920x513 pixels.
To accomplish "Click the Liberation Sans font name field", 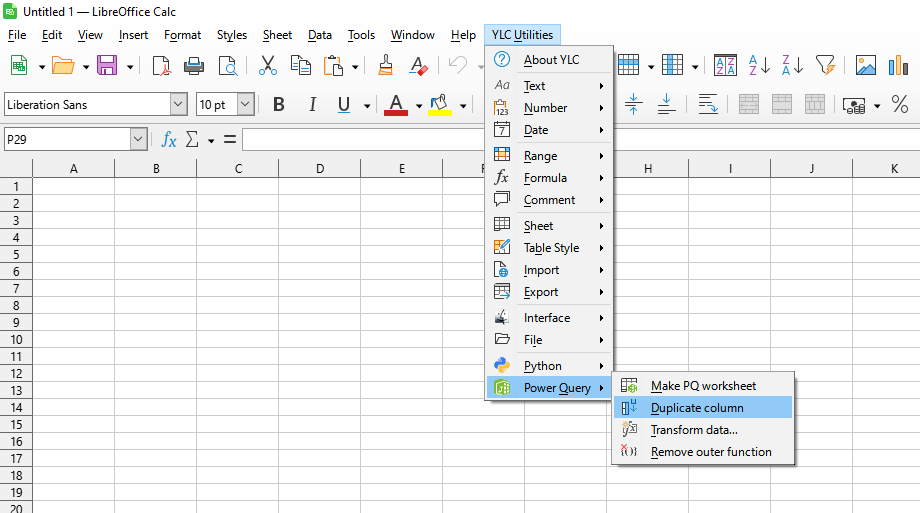I will click(88, 104).
